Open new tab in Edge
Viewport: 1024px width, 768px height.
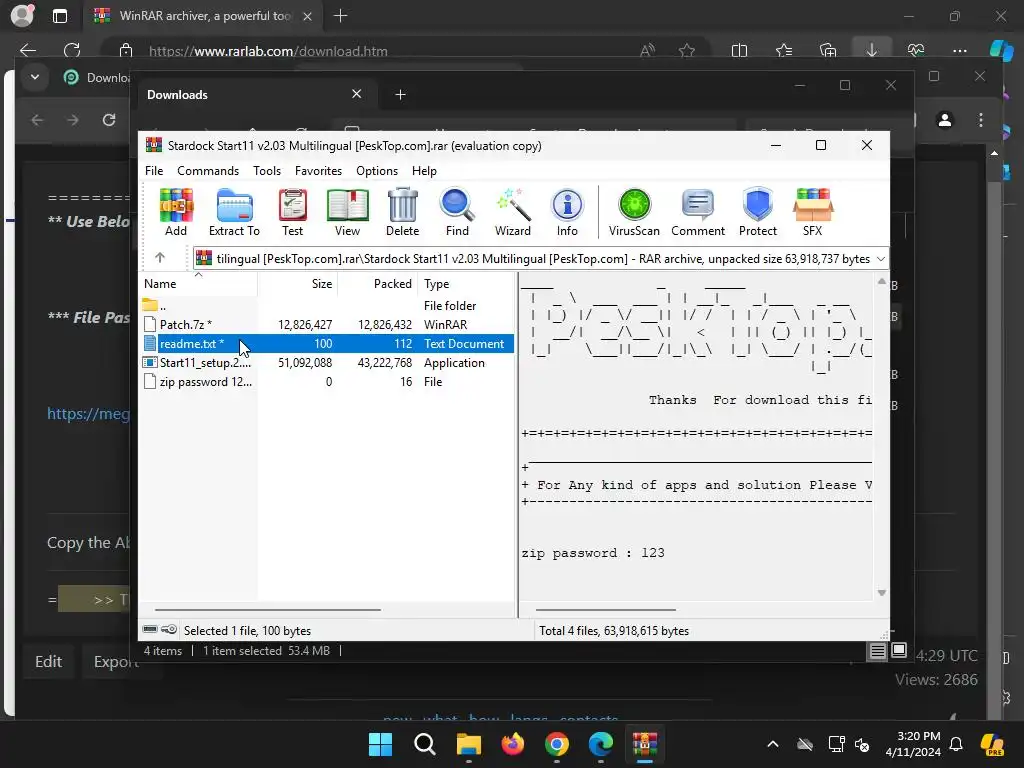tap(340, 16)
